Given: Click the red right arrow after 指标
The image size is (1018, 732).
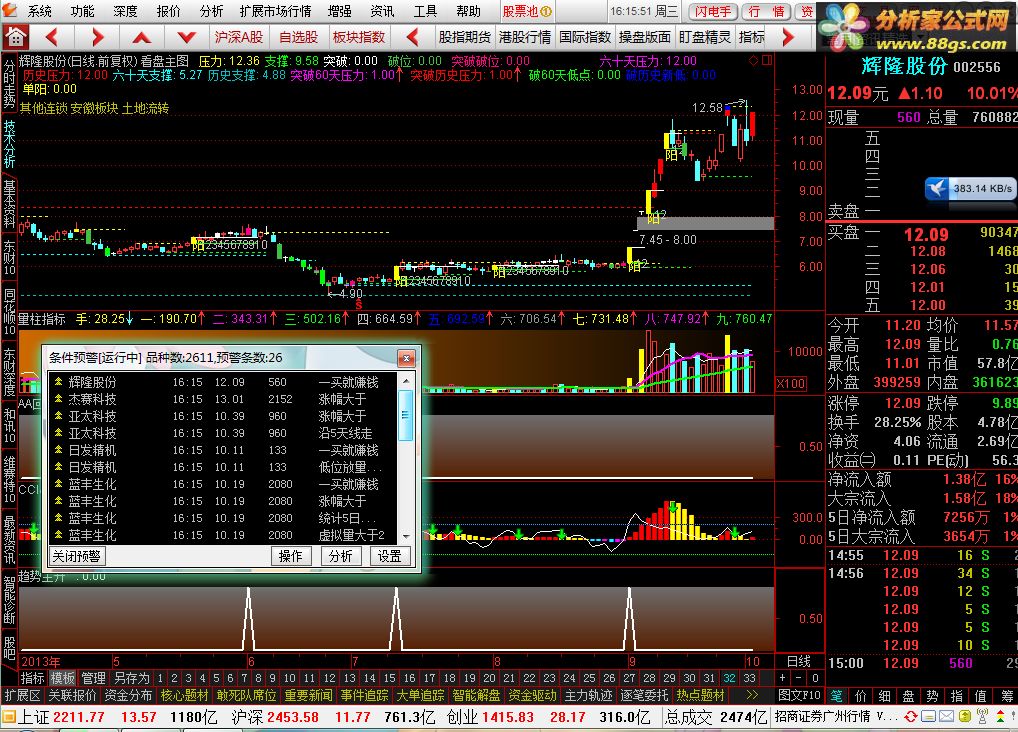Looking at the screenshot, I should pyautogui.click(x=788, y=37).
